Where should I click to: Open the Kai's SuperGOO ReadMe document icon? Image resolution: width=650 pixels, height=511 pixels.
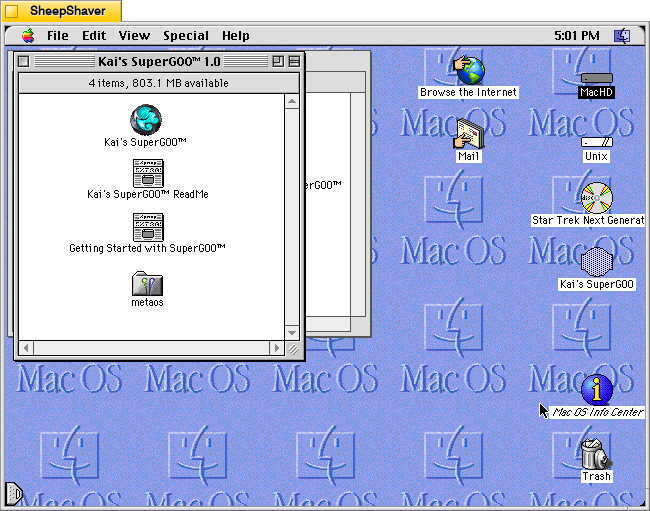pyautogui.click(x=148, y=173)
